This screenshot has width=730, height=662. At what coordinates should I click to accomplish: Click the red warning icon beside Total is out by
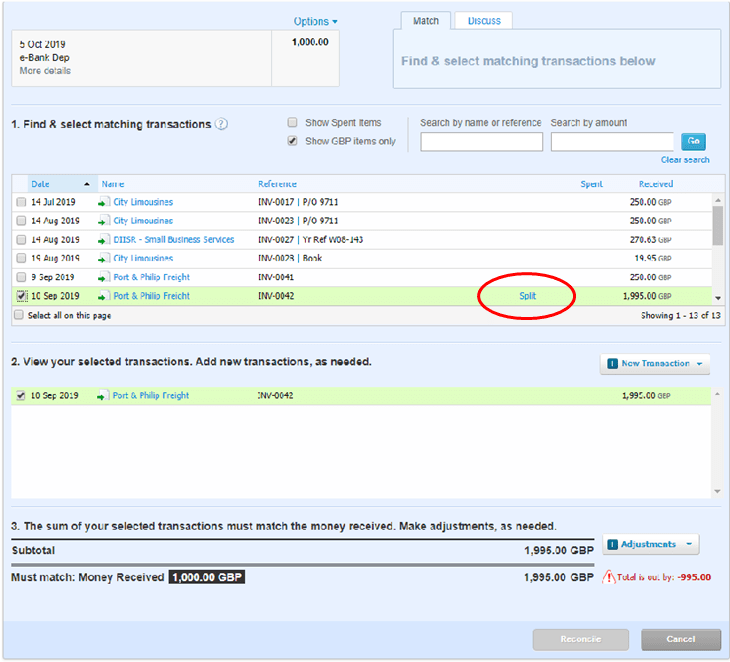608,577
